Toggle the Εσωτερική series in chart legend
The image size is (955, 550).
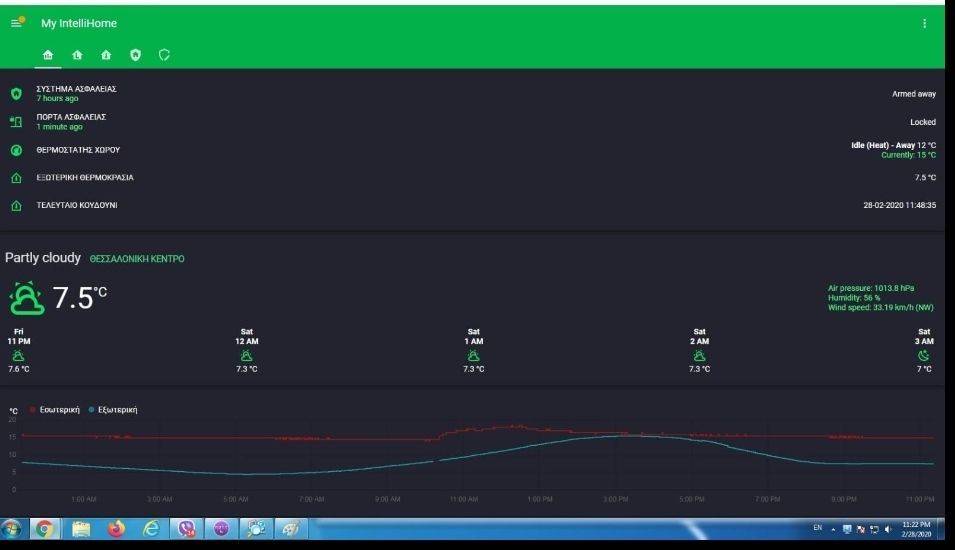click(x=56, y=410)
